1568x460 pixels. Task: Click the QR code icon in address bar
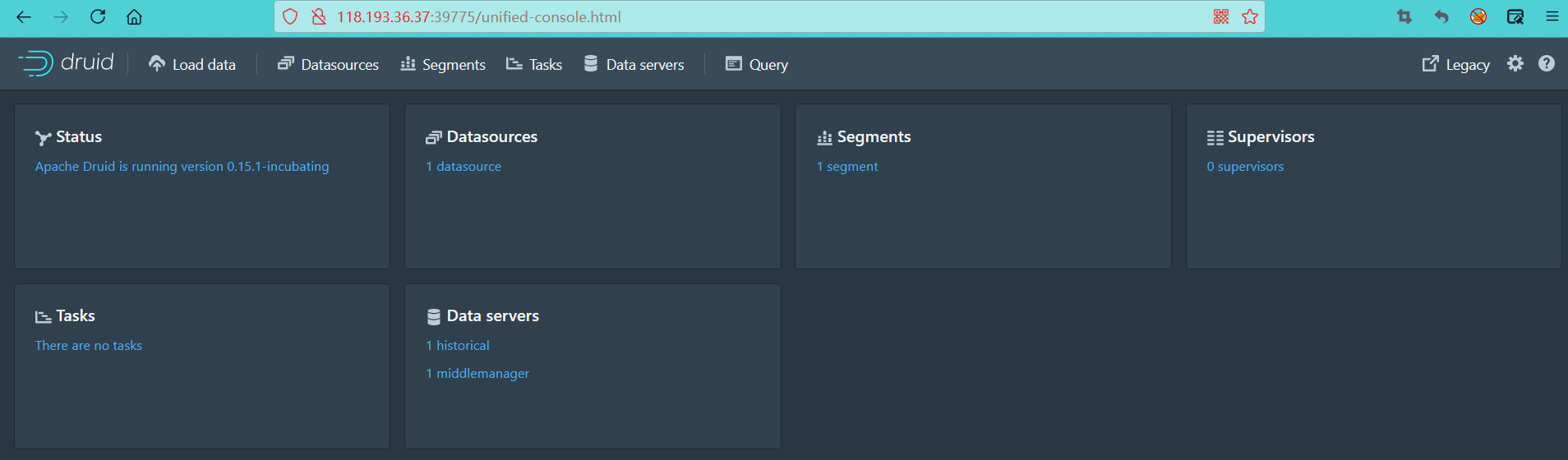(x=1221, y=16)
